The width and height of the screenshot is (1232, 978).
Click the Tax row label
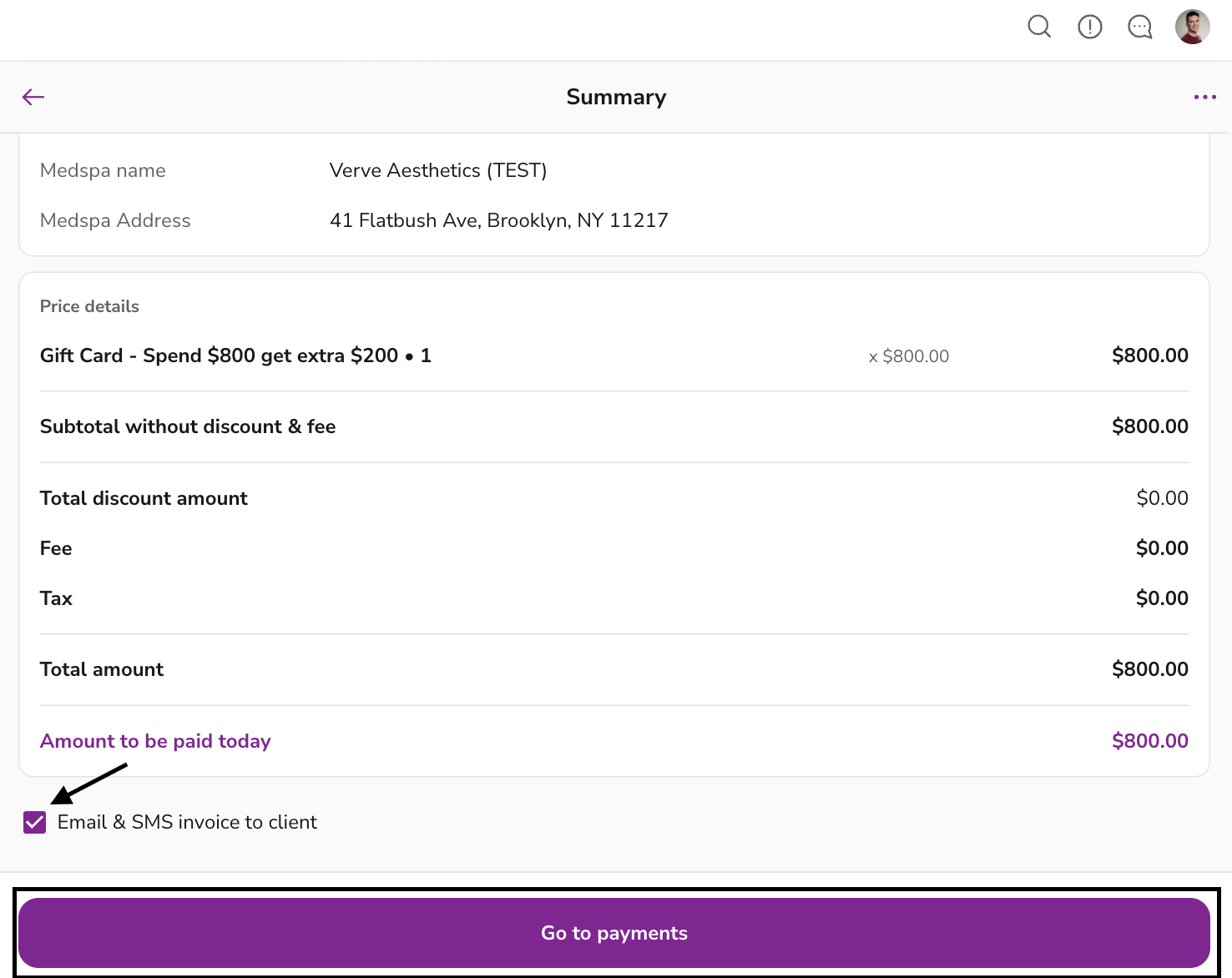click(x=56, y=598)
